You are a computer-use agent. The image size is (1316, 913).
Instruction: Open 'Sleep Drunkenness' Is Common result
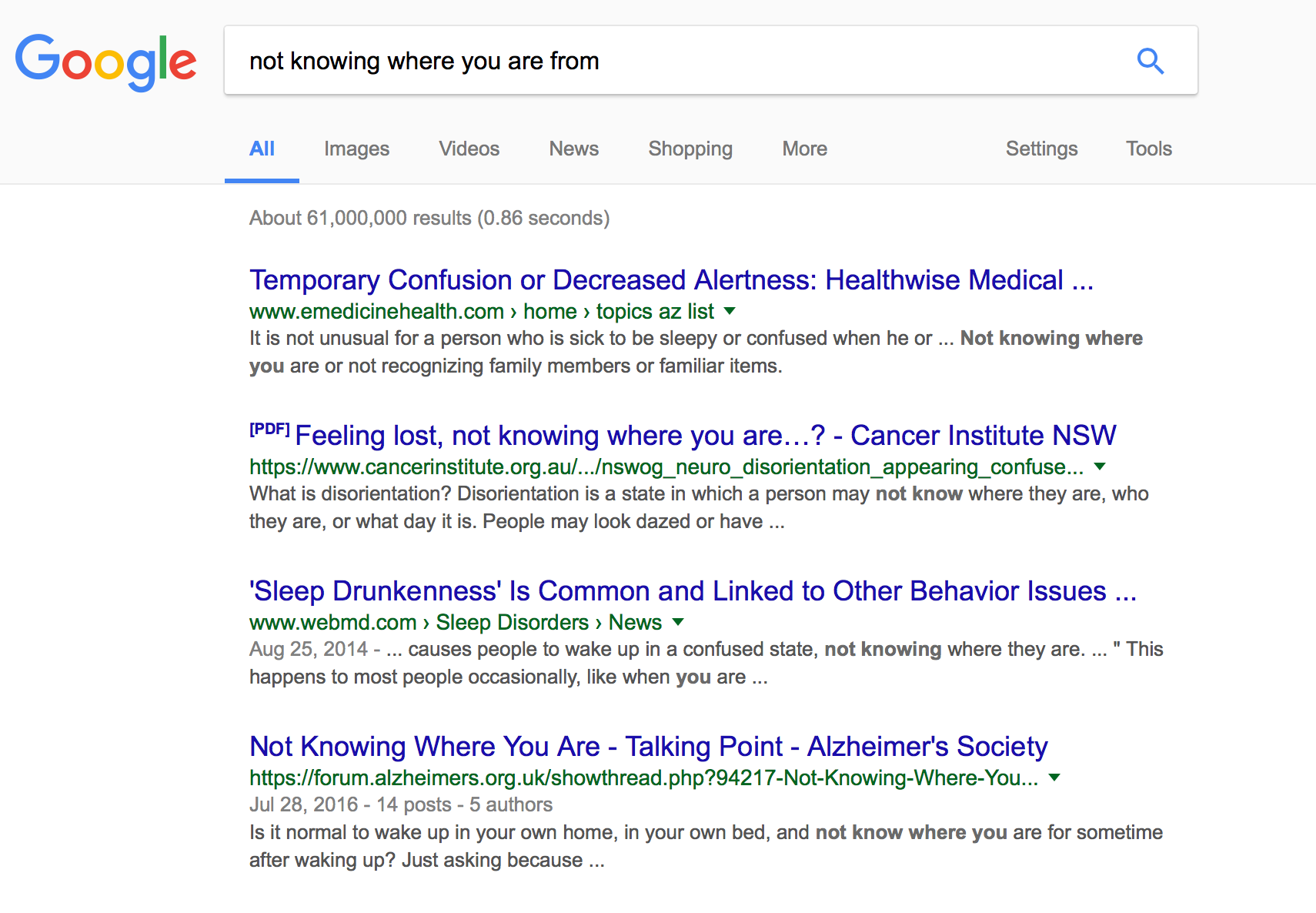[693, 590]
